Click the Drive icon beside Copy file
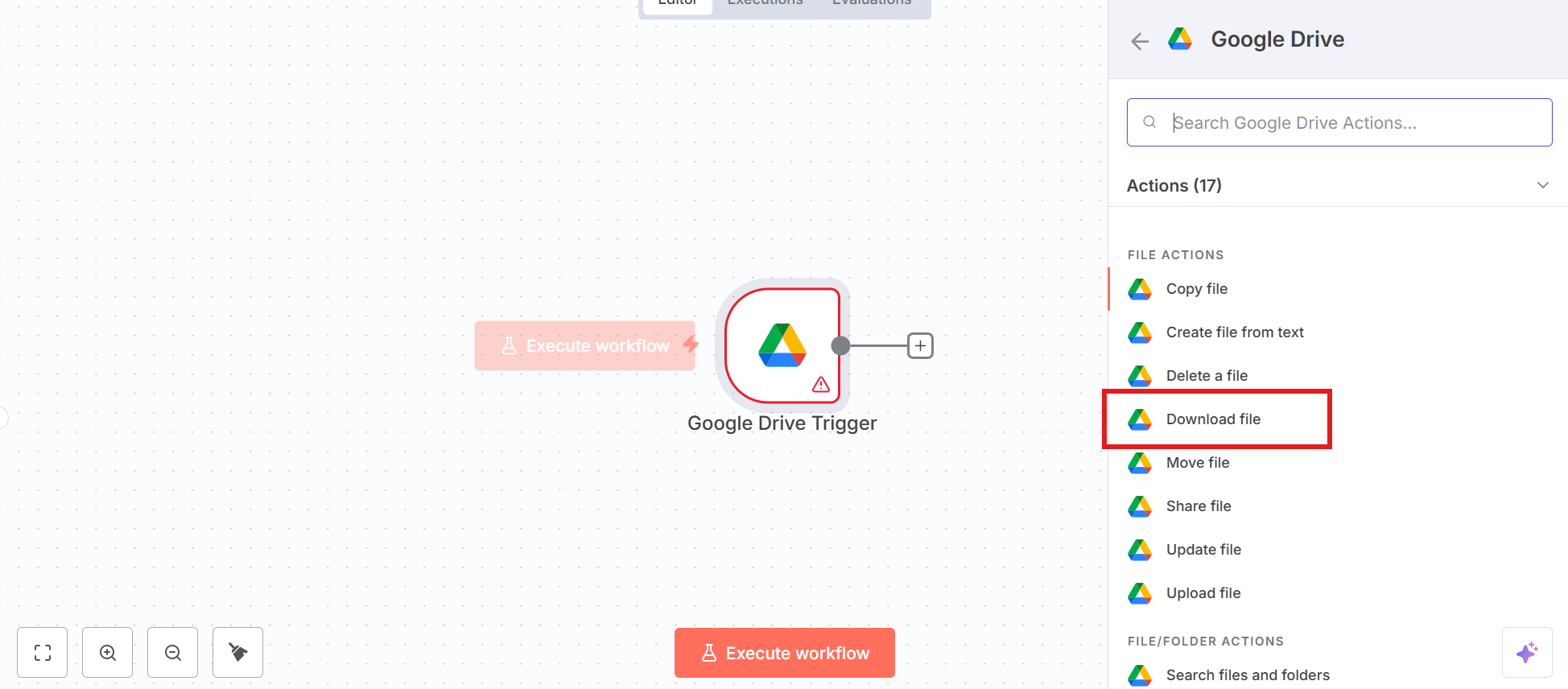 pyautogui.click(x=1140, y=289)
